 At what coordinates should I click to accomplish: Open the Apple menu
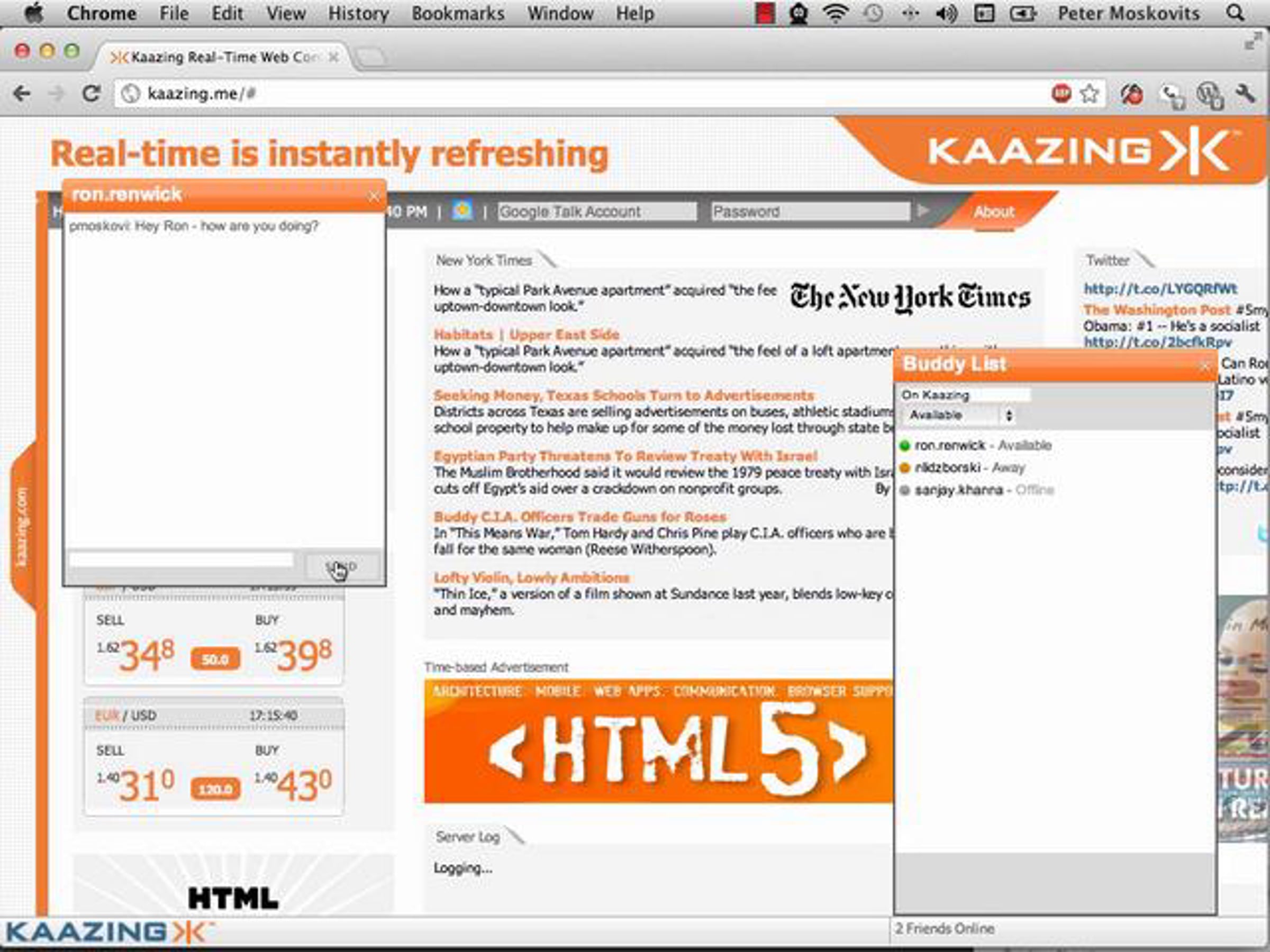click(34, 13)
